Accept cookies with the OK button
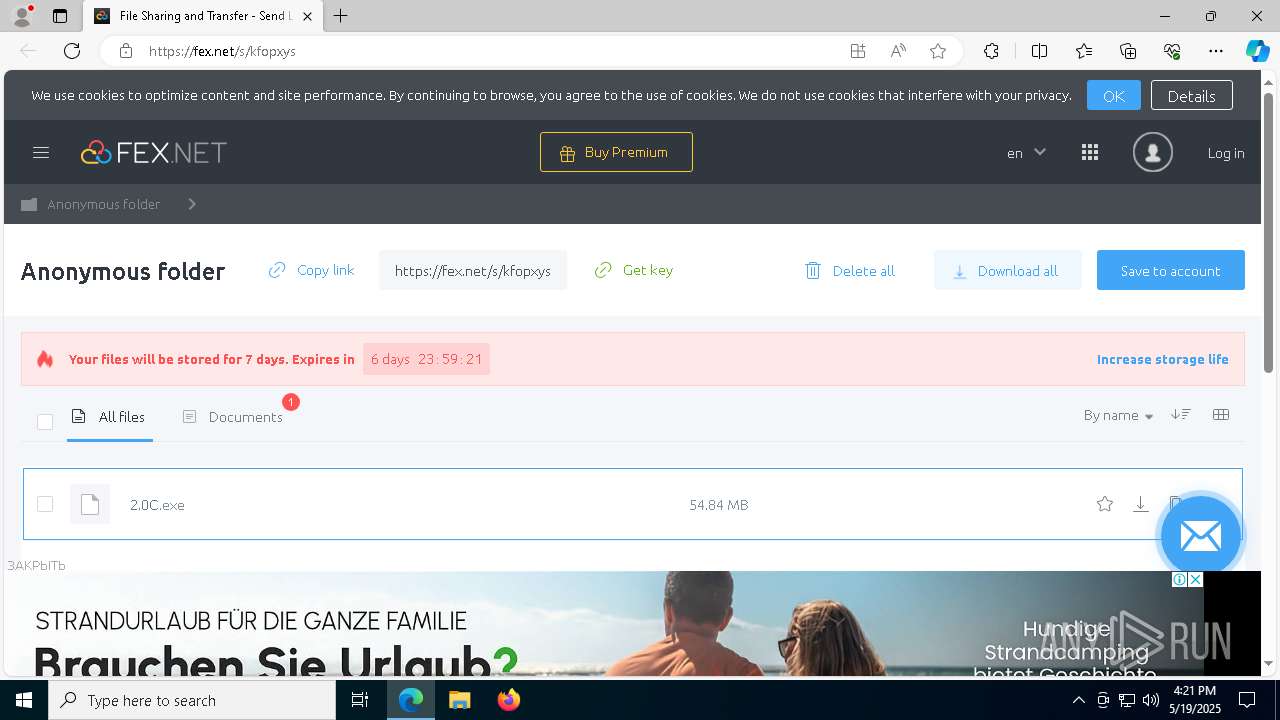Image resolution: width=1280 pixels, height=720 pixels. click(1113, 95)
